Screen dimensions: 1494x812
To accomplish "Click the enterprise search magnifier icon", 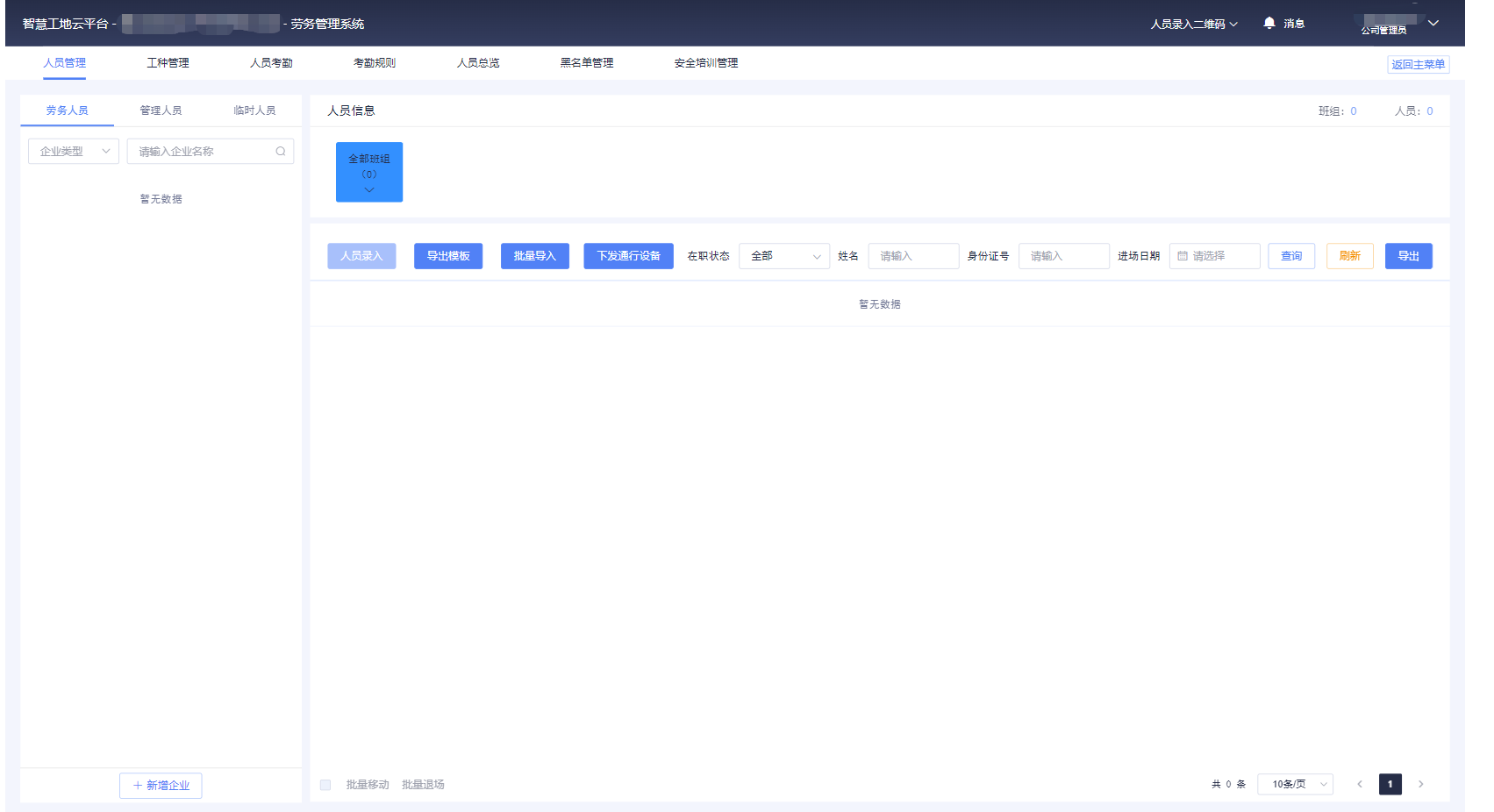I will click(281, 151).
